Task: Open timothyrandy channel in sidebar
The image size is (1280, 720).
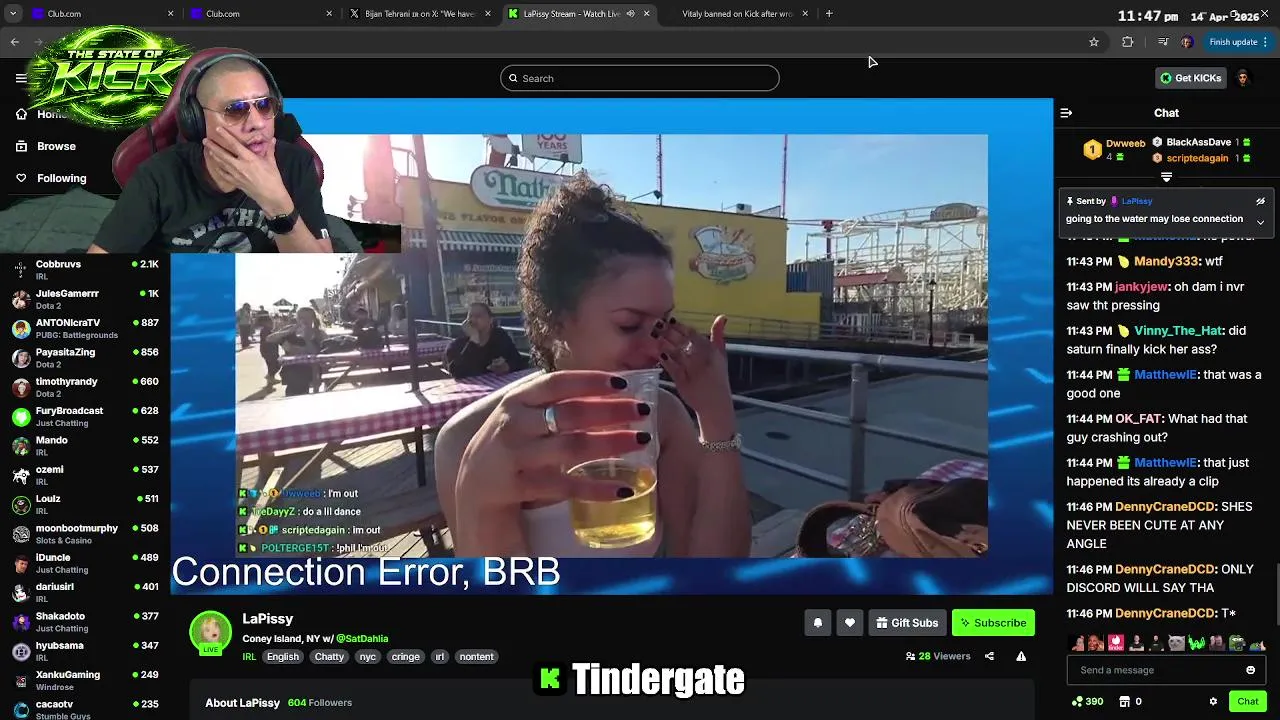Action: tap(85, 387)
